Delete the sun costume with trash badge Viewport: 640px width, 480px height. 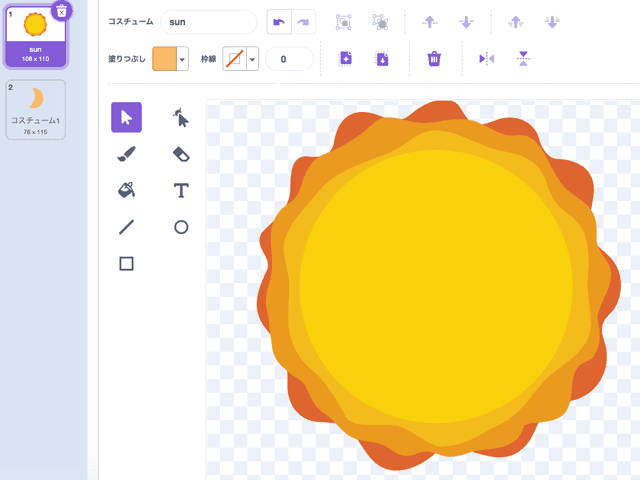pos(61,10)
